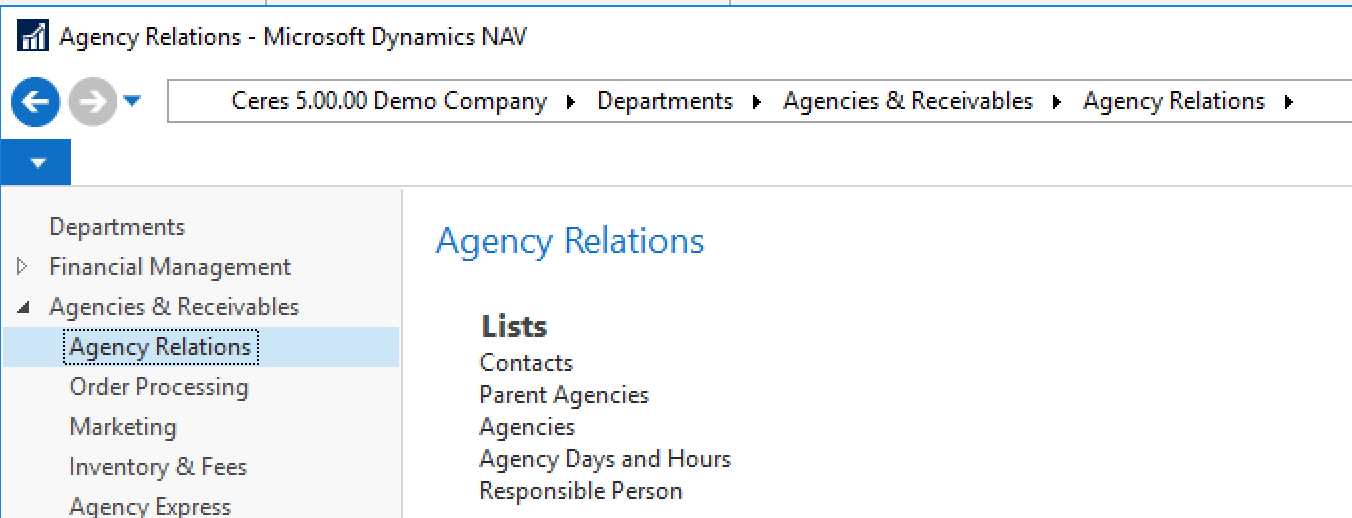Select Ceres 5.00.00 Demo Company breadcrumb
The height and width of the screenshot is (518, 1352).
pos(389,102)
